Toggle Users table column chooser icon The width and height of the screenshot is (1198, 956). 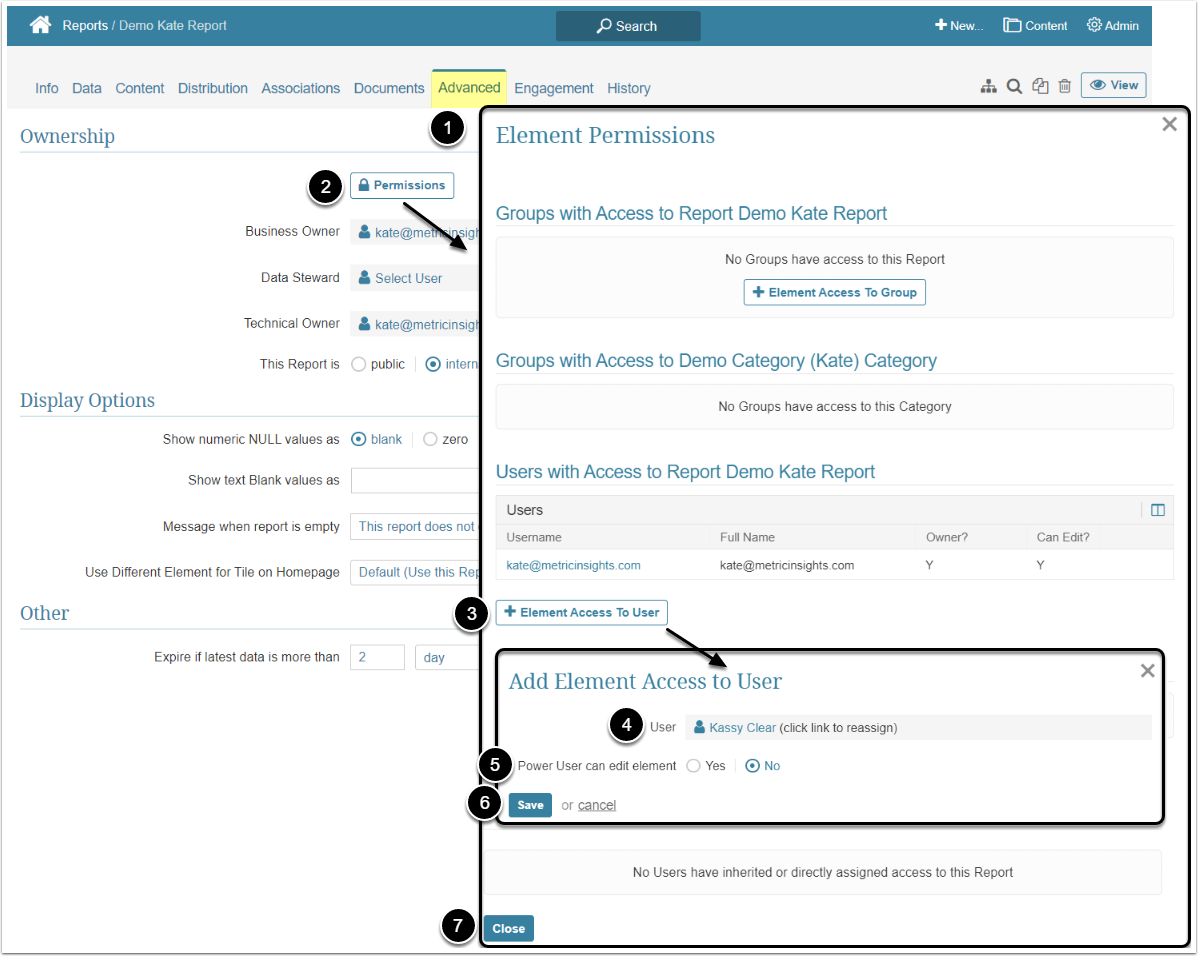click(1158, 510)
